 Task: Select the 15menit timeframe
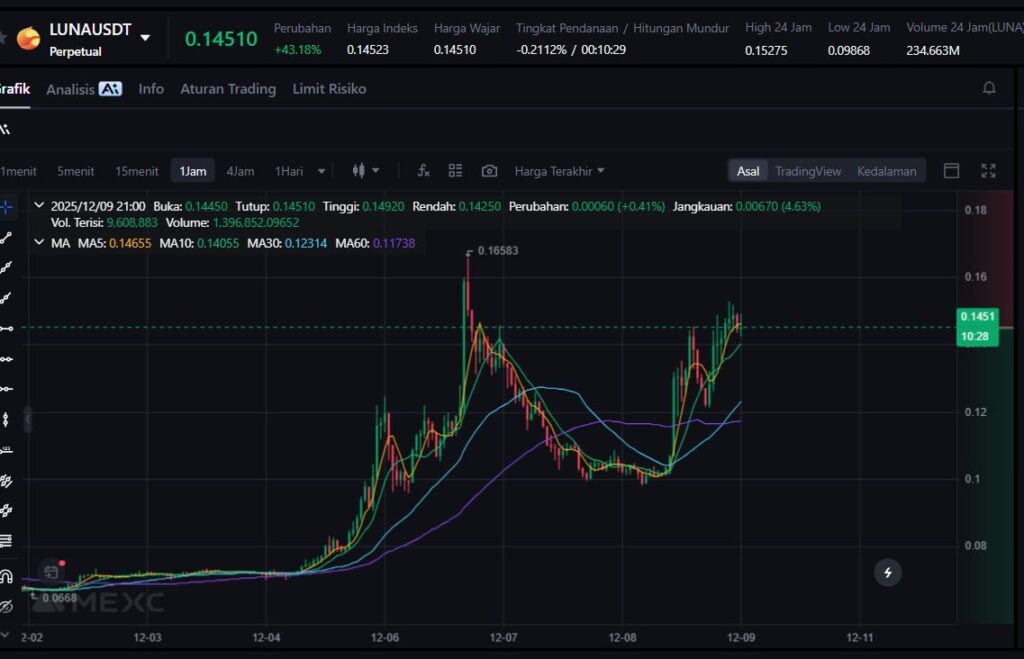tap(136, 171)
